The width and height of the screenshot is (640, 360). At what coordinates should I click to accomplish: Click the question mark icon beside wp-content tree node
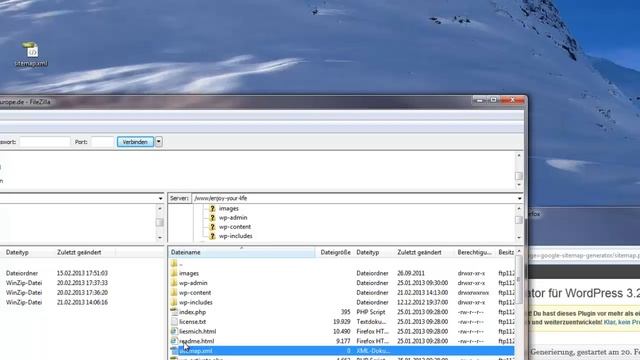click(x=212, y=227)
